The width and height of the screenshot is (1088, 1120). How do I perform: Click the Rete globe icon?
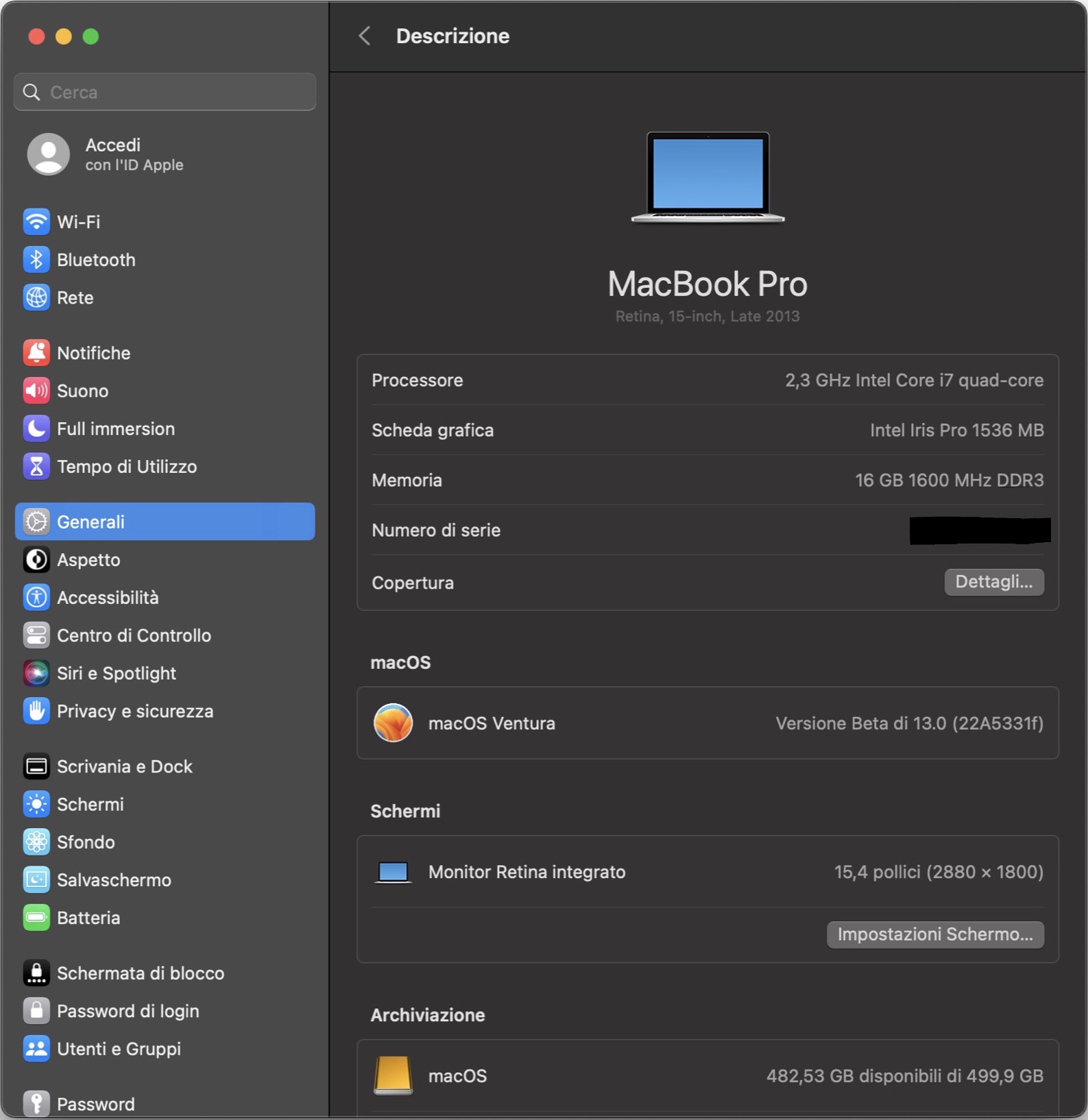36,297
